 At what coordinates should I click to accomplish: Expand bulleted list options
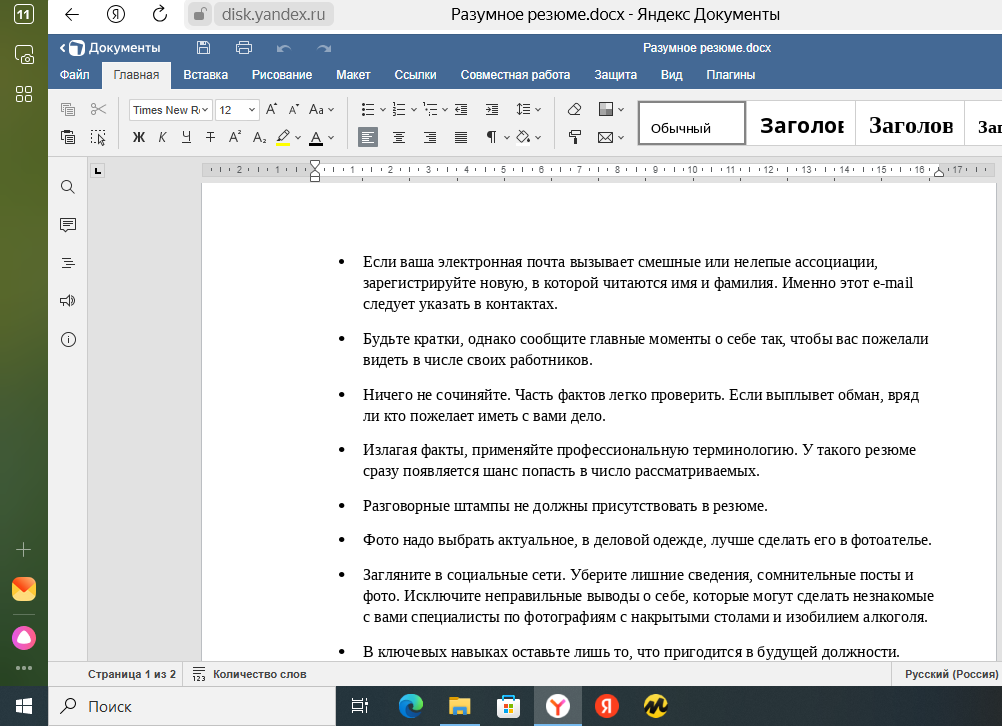tap(383, 110)
